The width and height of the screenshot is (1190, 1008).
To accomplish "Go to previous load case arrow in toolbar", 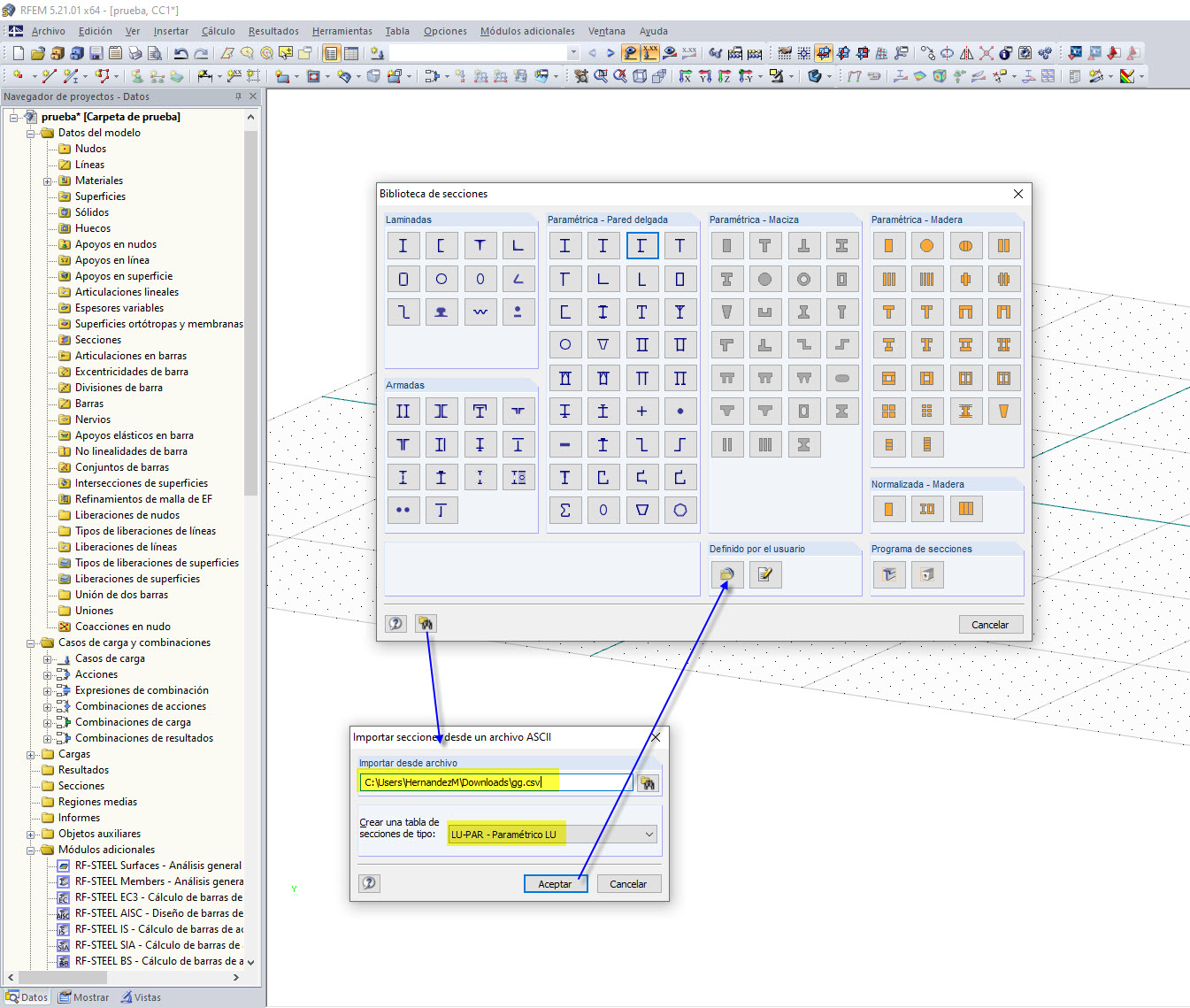I will pyautogui.click(x=592, y=53).
